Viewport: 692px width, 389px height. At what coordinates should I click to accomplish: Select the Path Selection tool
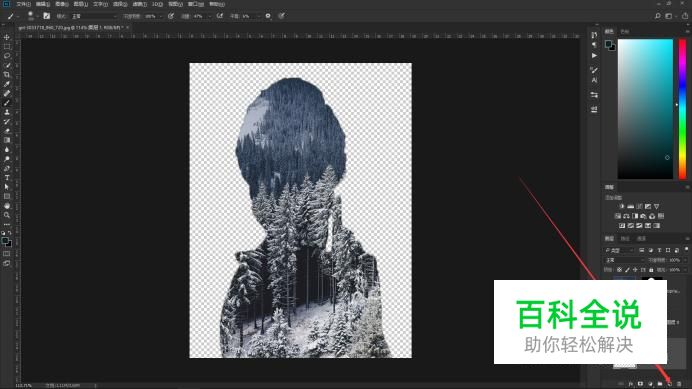7,187
